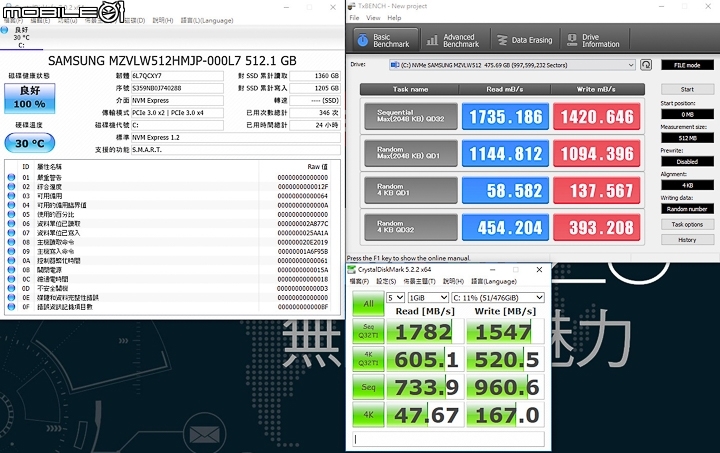Click the 58.582 read result in TxBENCH

coord(505,190)
